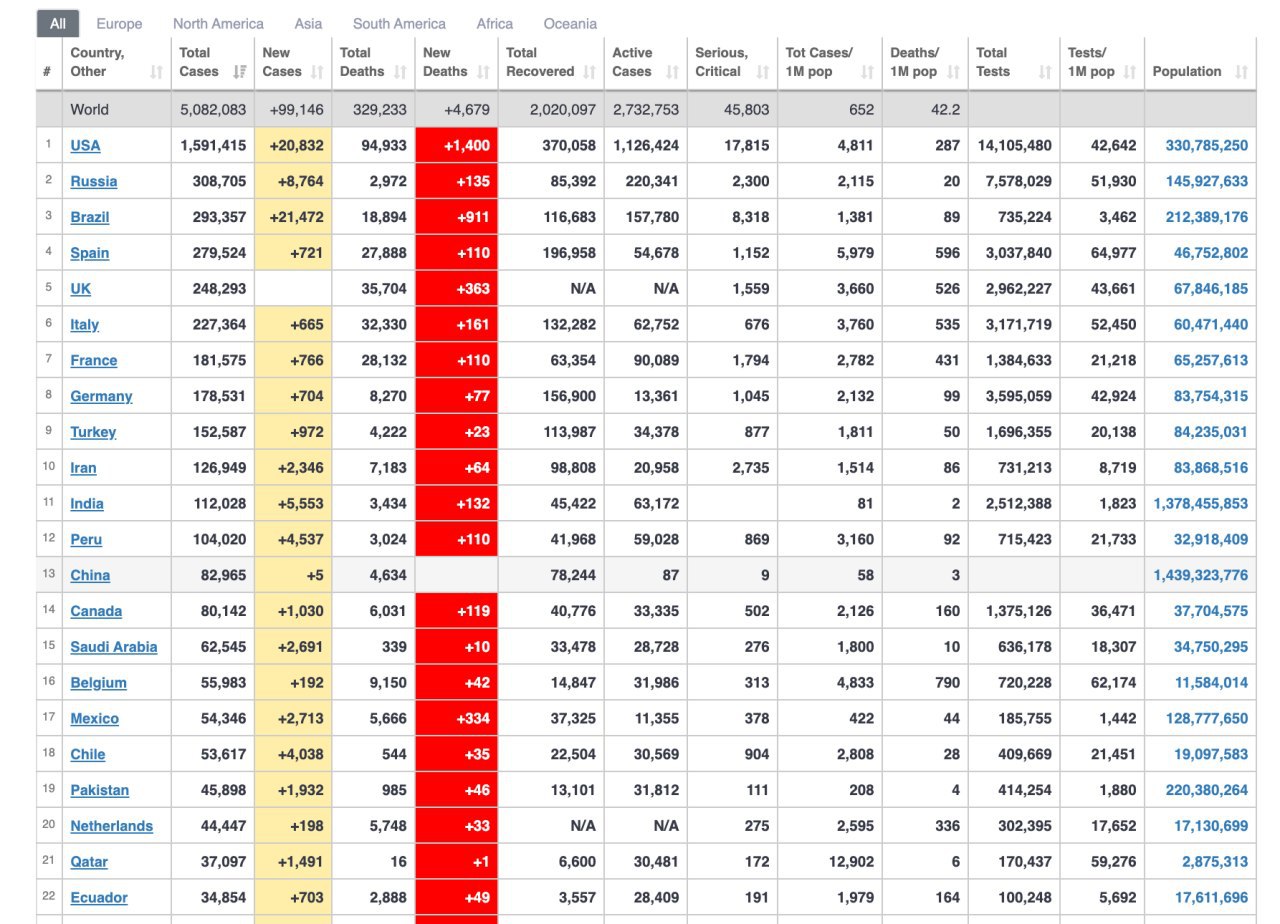Click the Total Cases sort arrow icon
This screenshot has height=924, width=1280.
tap(240, 72)
